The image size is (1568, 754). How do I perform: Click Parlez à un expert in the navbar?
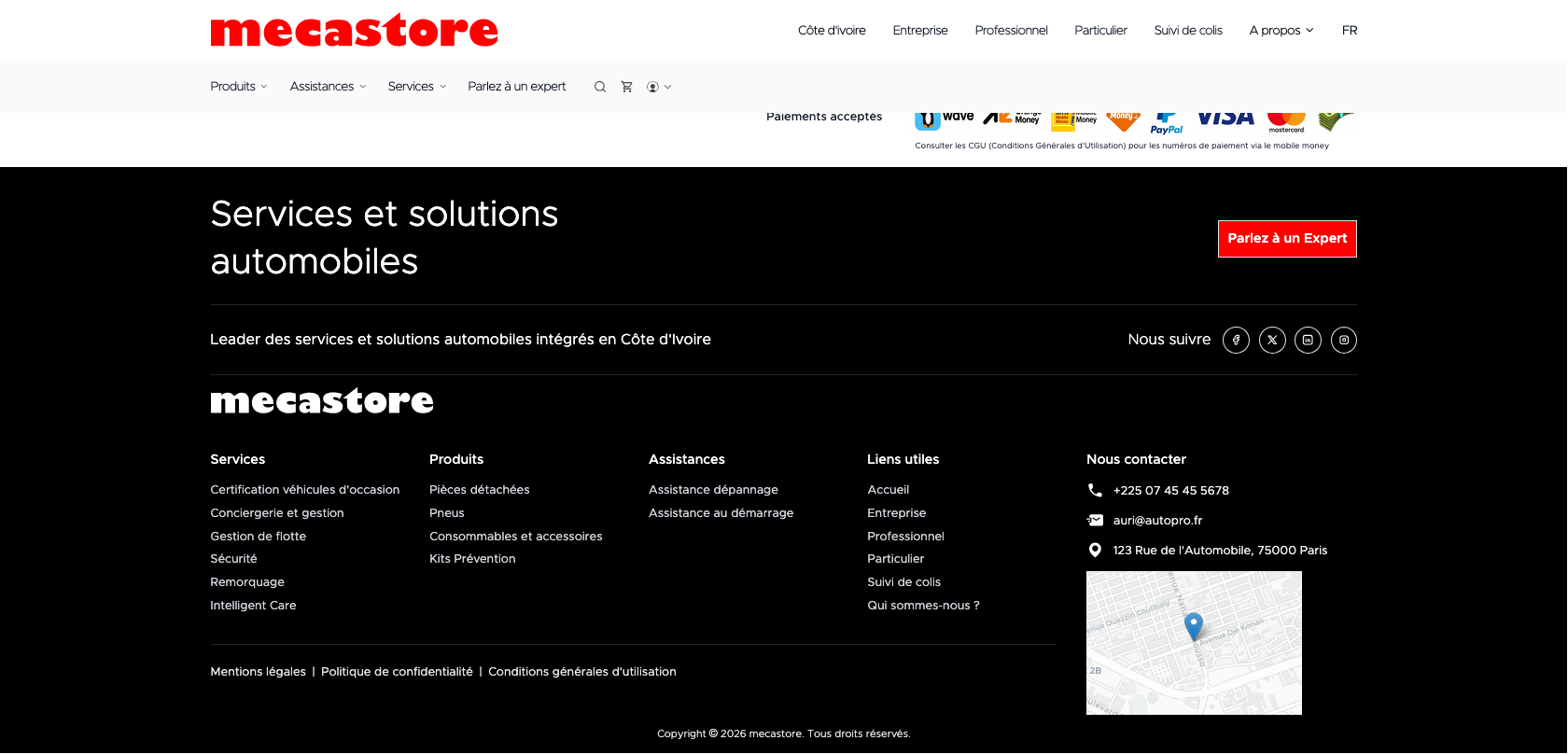pos(517,87)
